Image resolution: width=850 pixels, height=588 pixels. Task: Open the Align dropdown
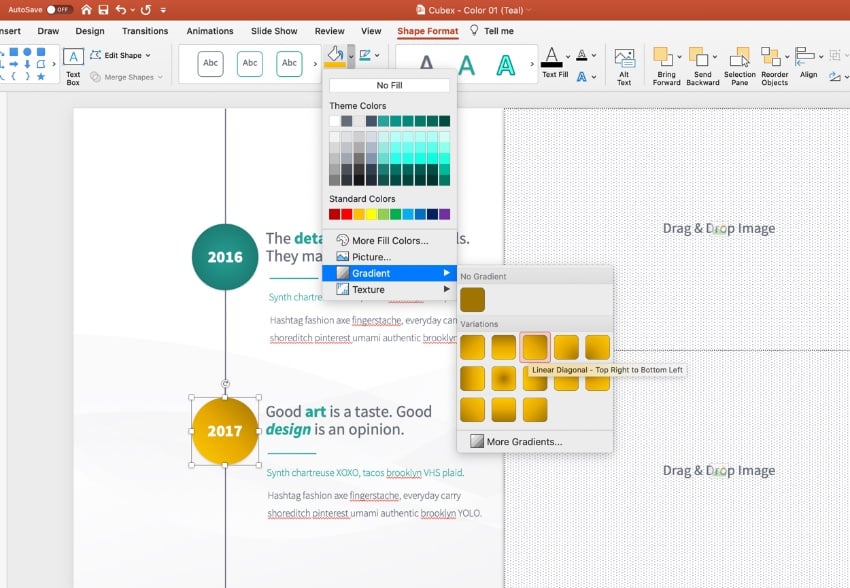[808, 64]
